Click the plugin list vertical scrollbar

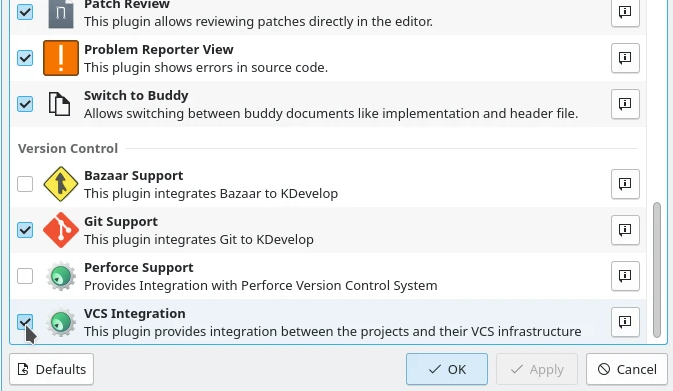657,270
